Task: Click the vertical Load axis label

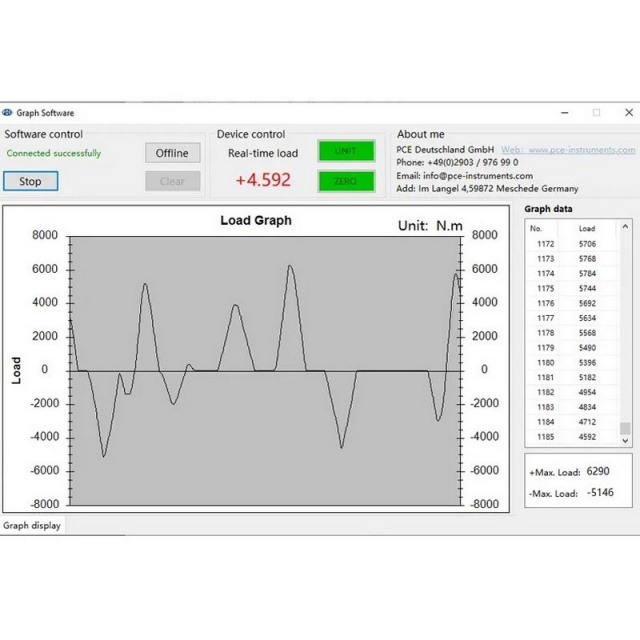Action: (16, 370)
